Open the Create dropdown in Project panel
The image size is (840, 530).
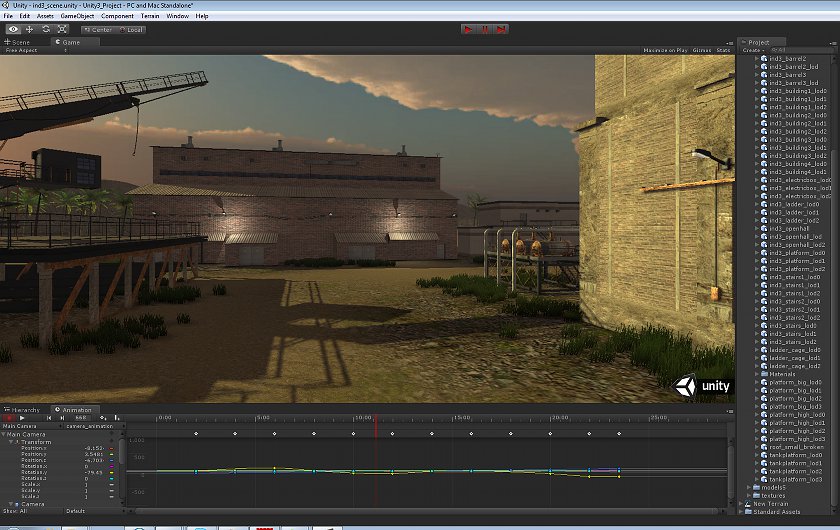753,50
